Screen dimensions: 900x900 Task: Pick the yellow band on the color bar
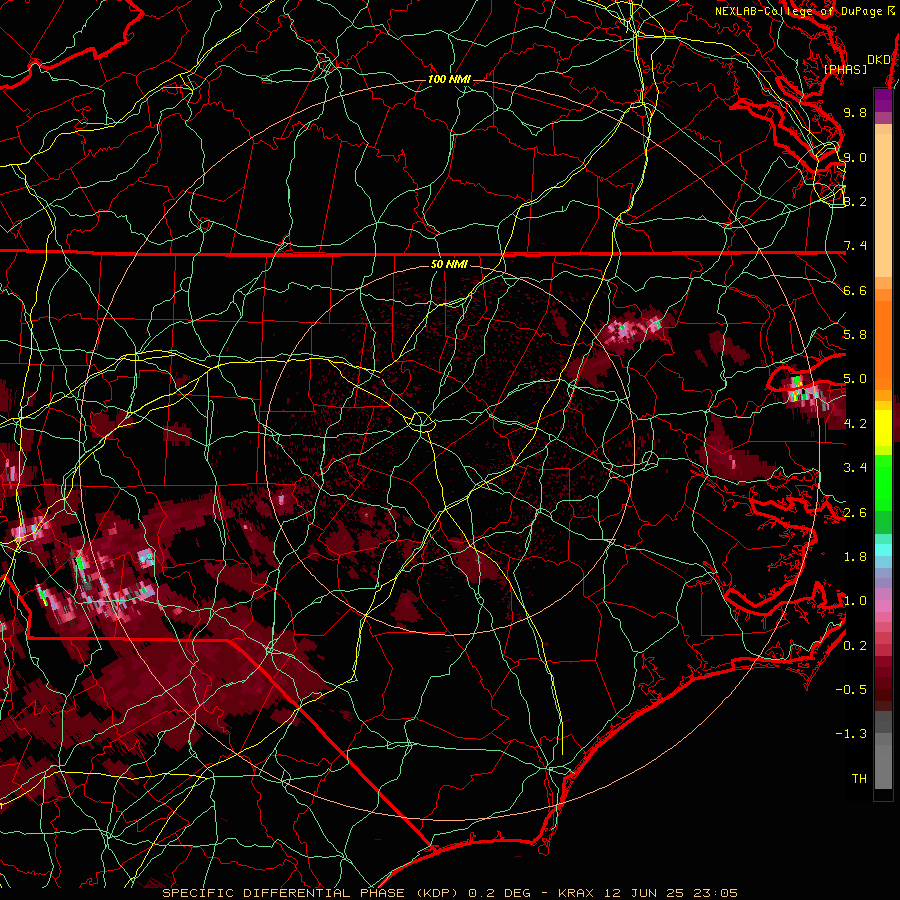tap(883, 428)
